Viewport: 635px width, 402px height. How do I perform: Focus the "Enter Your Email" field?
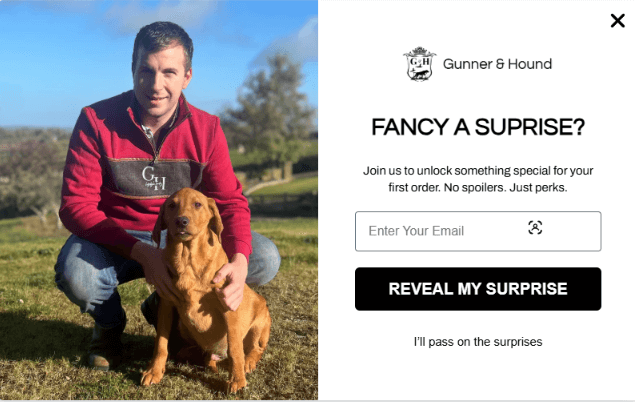pyautogui.click(x=478, y=231)
